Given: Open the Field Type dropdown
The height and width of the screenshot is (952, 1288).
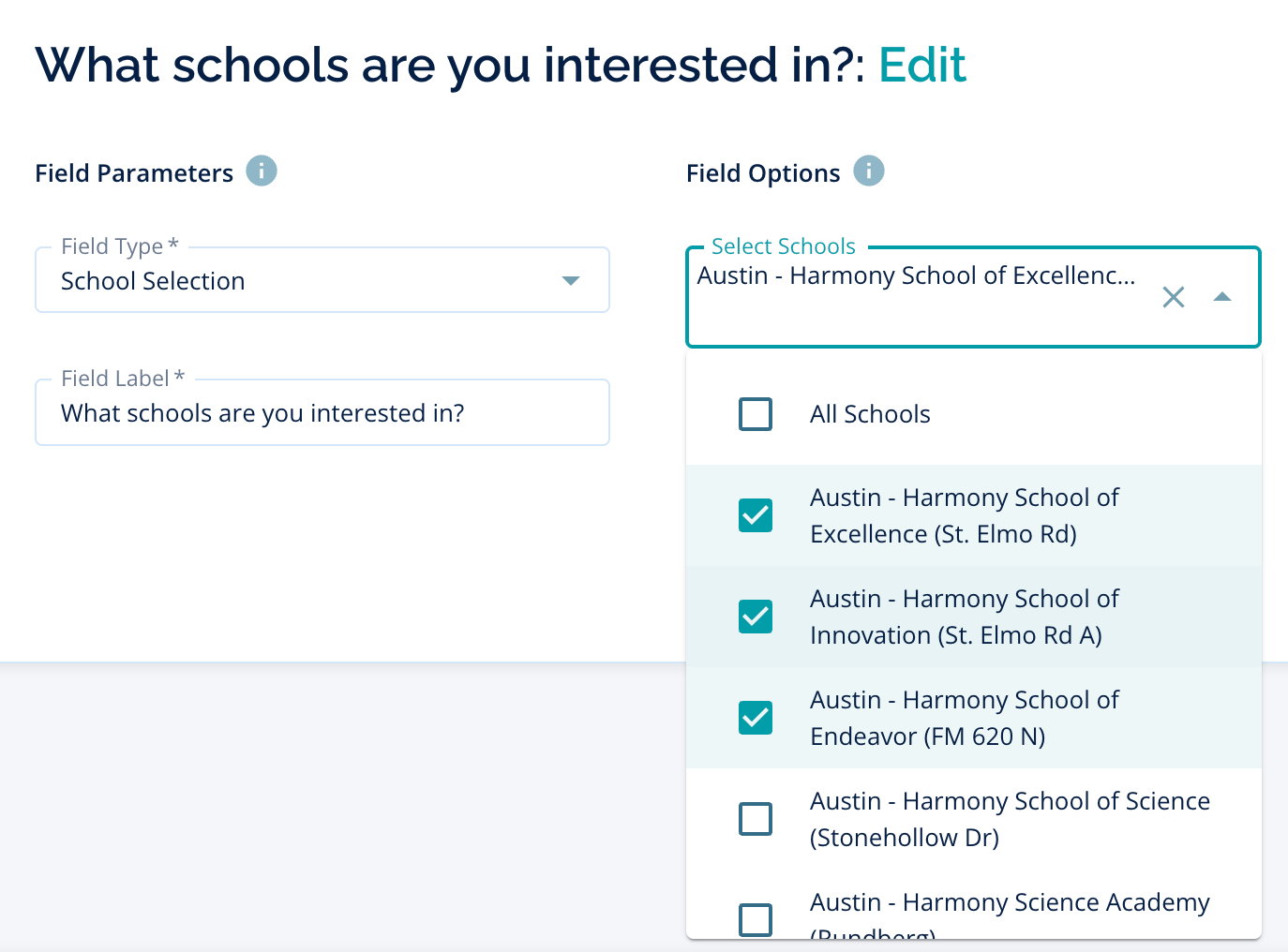Looking at the screenshot, I should click(570, 281).
